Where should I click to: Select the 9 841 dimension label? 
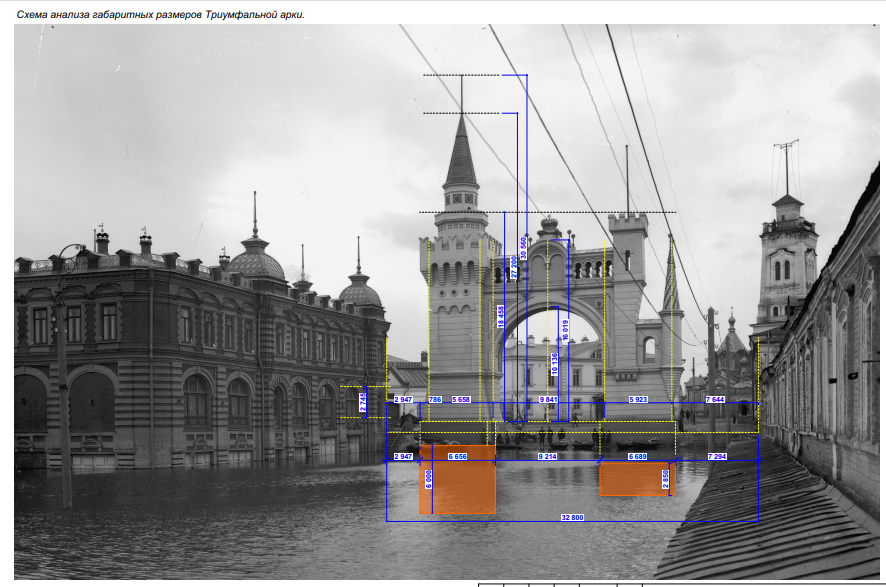(x=548, y=399)
